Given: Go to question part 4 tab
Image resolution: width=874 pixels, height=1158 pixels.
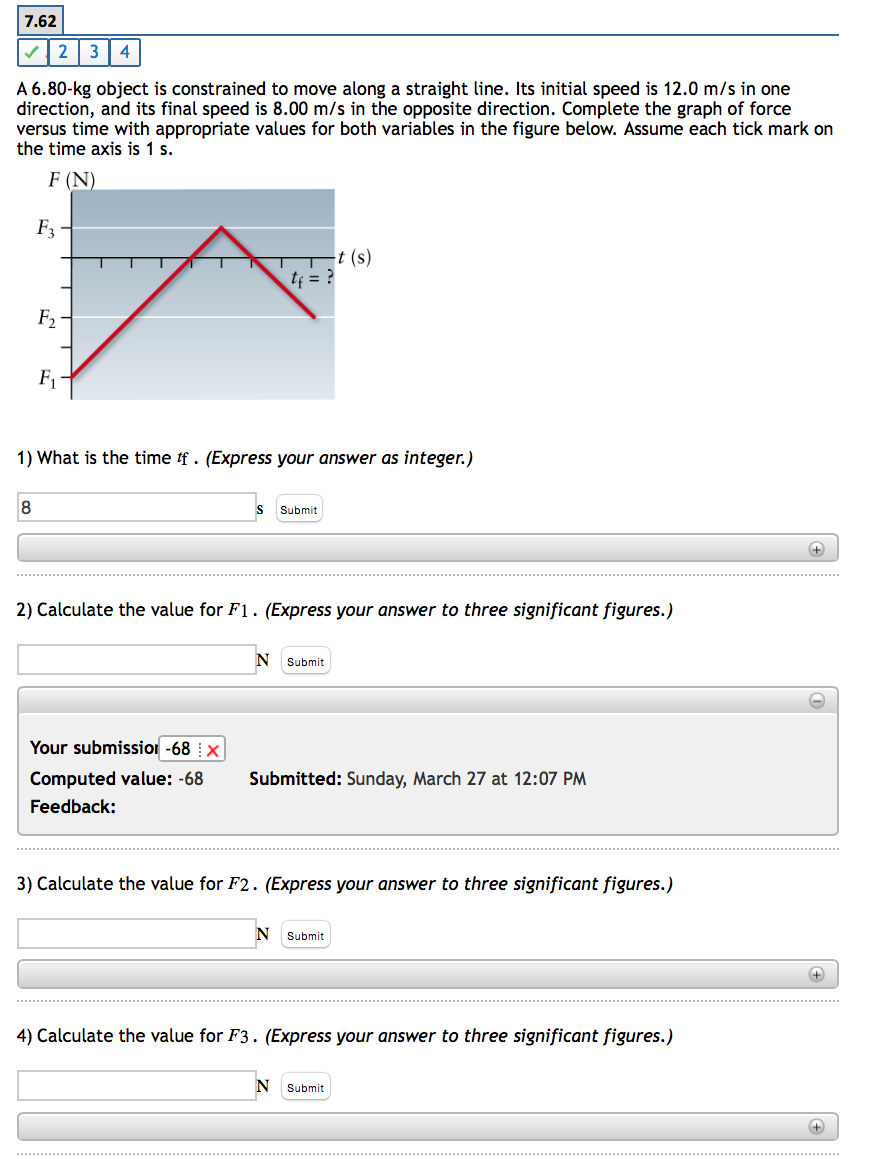Looking at the screenshot, I should [125, 52].
